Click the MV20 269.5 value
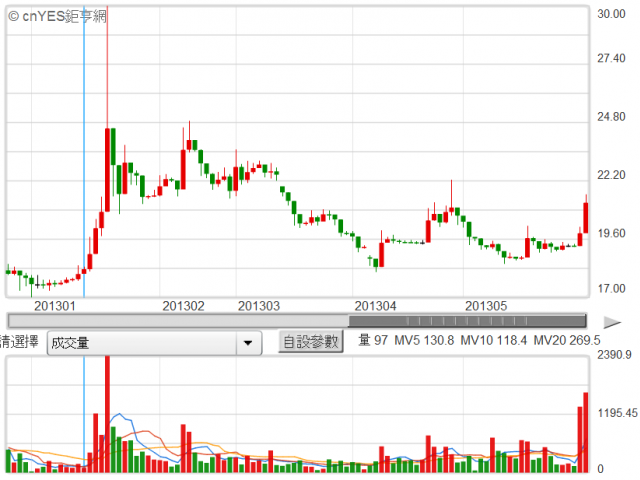The height and width of the screenshot is (480, 640). click(567, 340)
